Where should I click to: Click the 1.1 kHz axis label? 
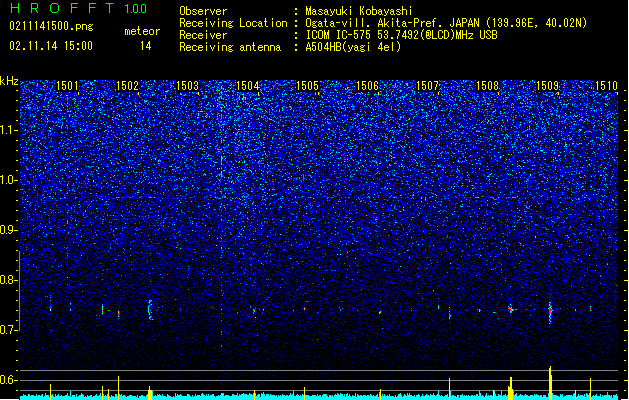click(x=8, y=130)
